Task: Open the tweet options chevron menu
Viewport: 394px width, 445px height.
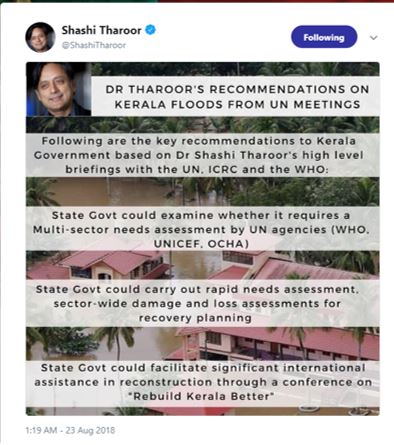Action: (374, 38)
